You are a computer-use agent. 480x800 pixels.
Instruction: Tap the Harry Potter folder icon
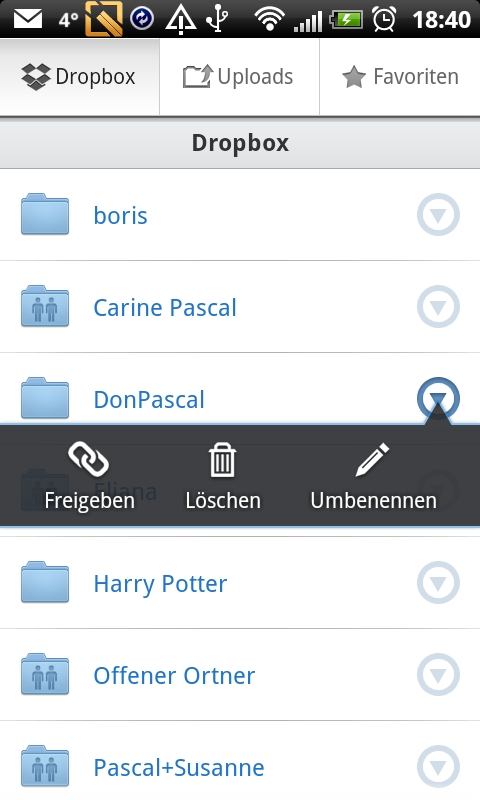point(45,582)
